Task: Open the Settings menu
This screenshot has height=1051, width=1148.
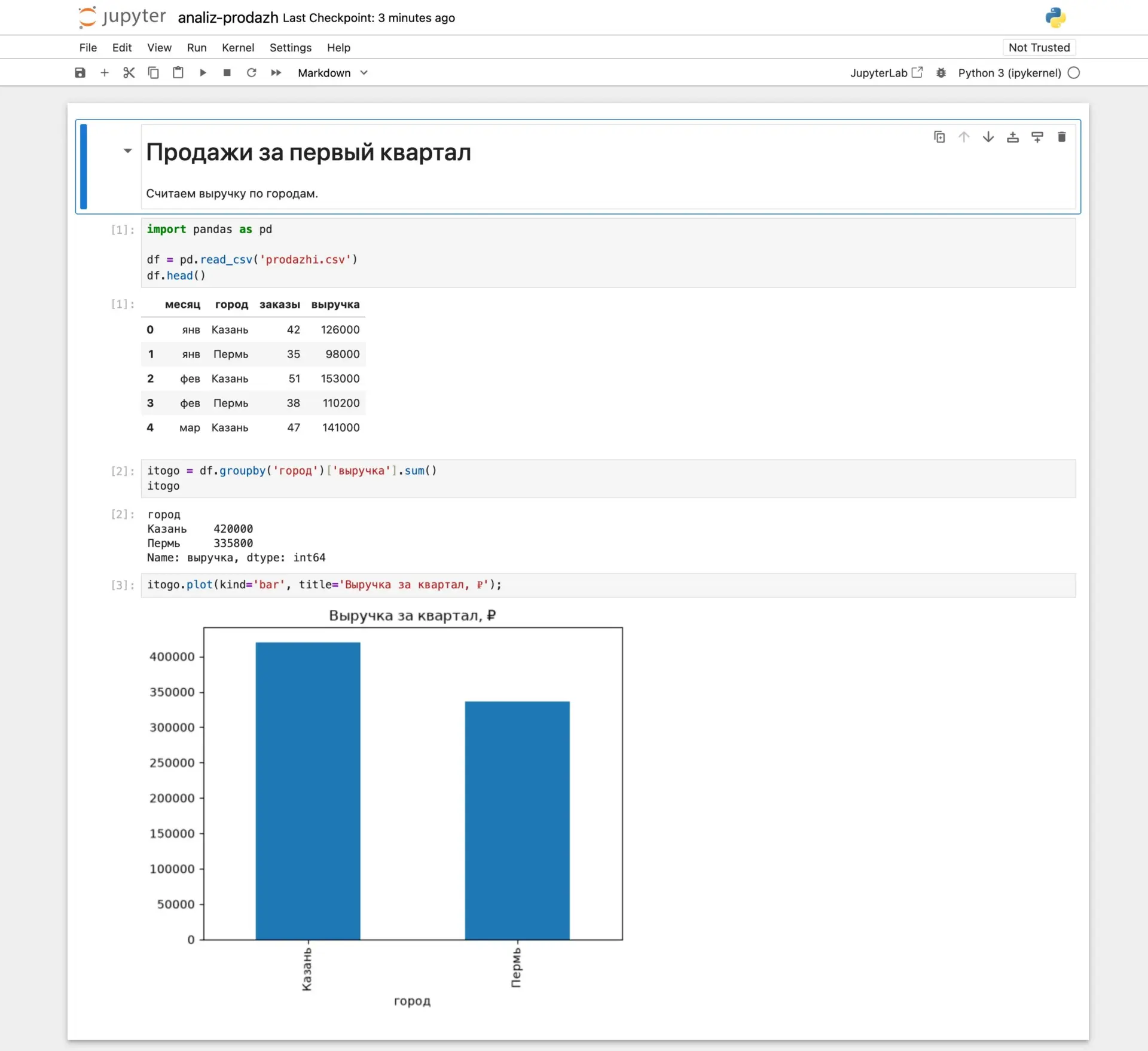Action: pos(291,47)
